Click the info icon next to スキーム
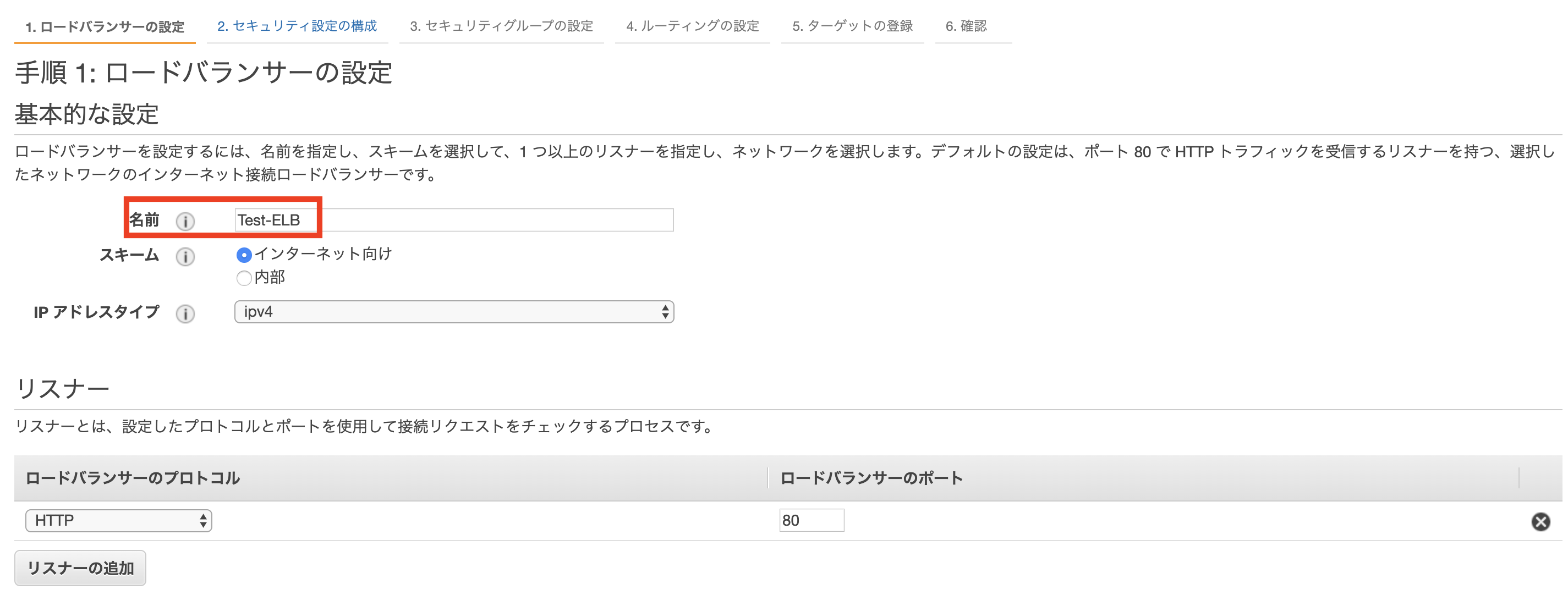This screenshot has height=595, width=1568. point(185,257)
